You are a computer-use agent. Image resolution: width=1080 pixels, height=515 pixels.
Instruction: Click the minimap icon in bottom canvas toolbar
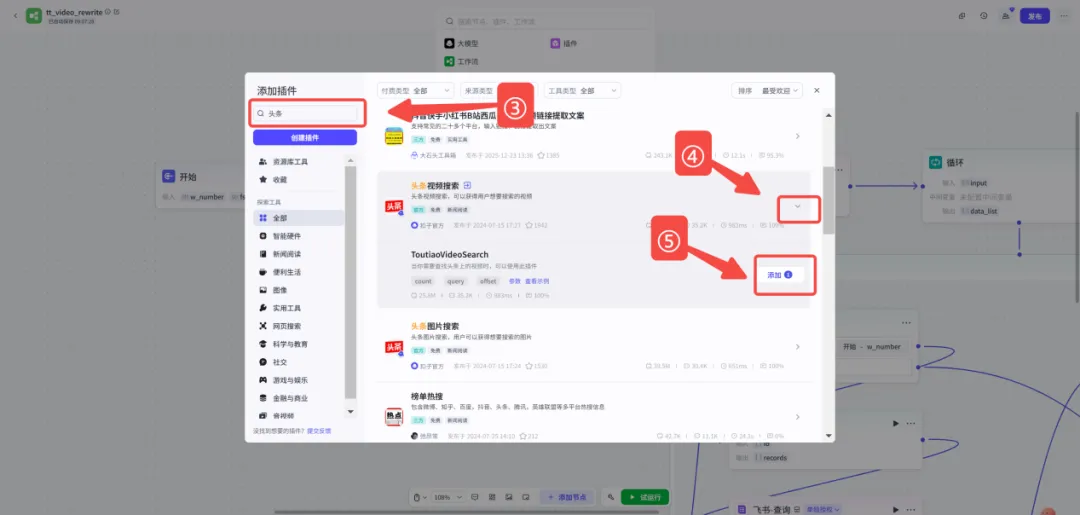point(526,497)
